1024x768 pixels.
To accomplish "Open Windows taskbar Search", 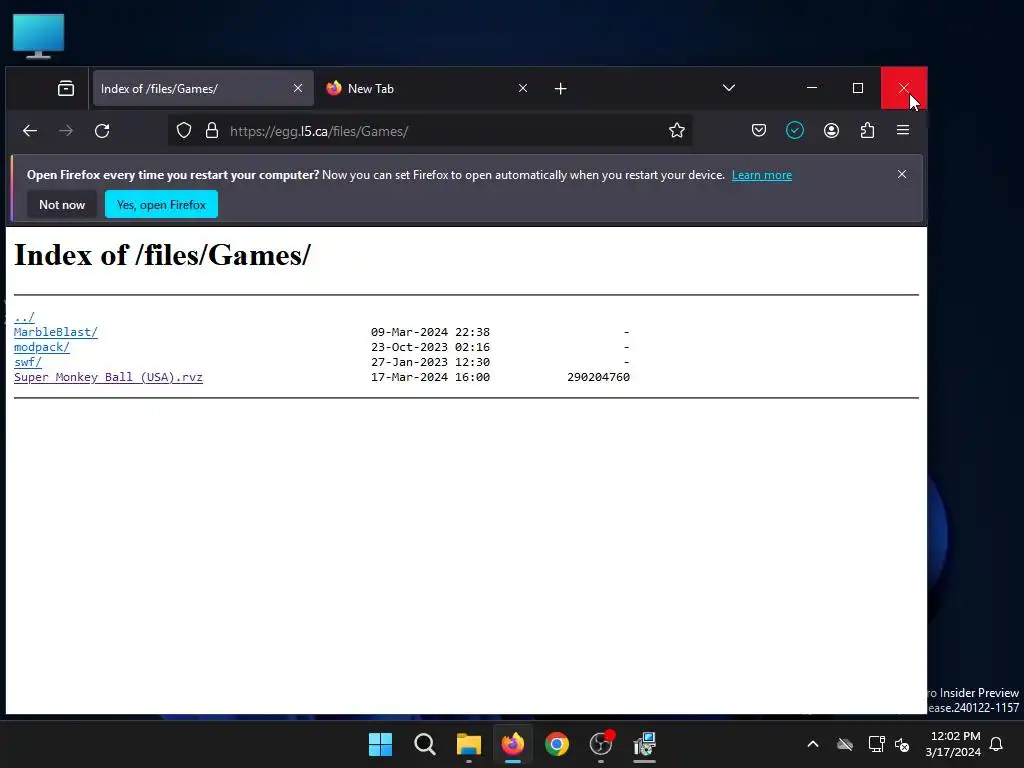I will tap(424, 744).
